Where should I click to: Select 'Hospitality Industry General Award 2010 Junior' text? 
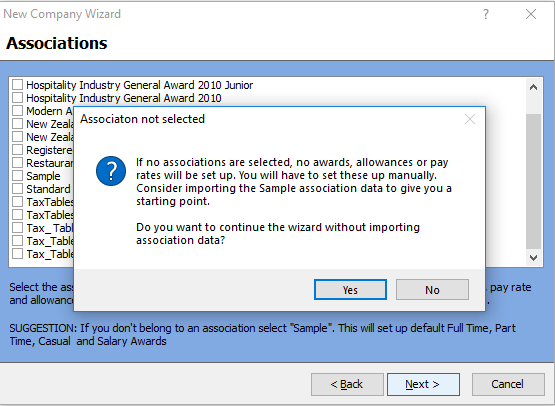[x=139, y=85]
